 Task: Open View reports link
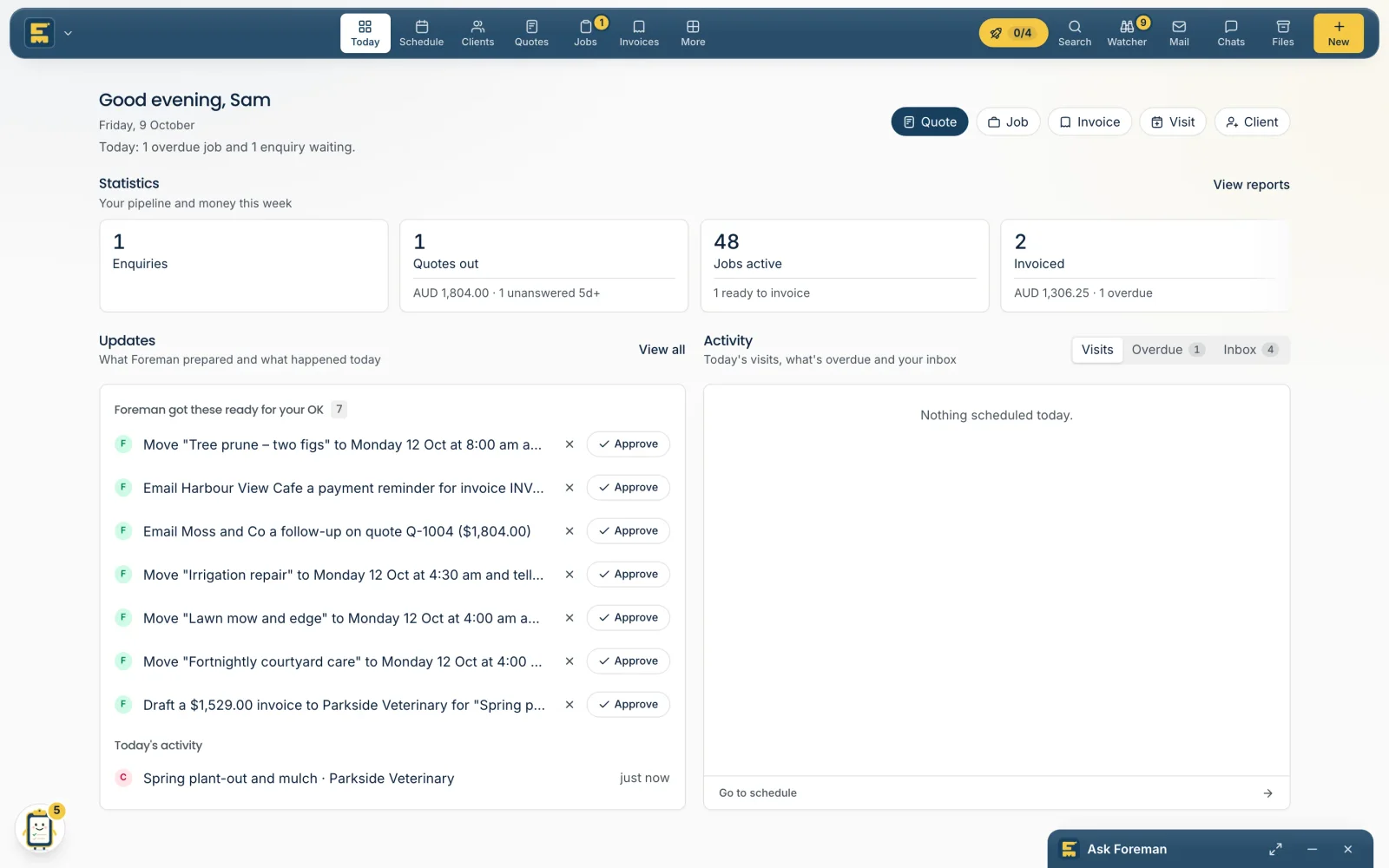click(1251, 185)
